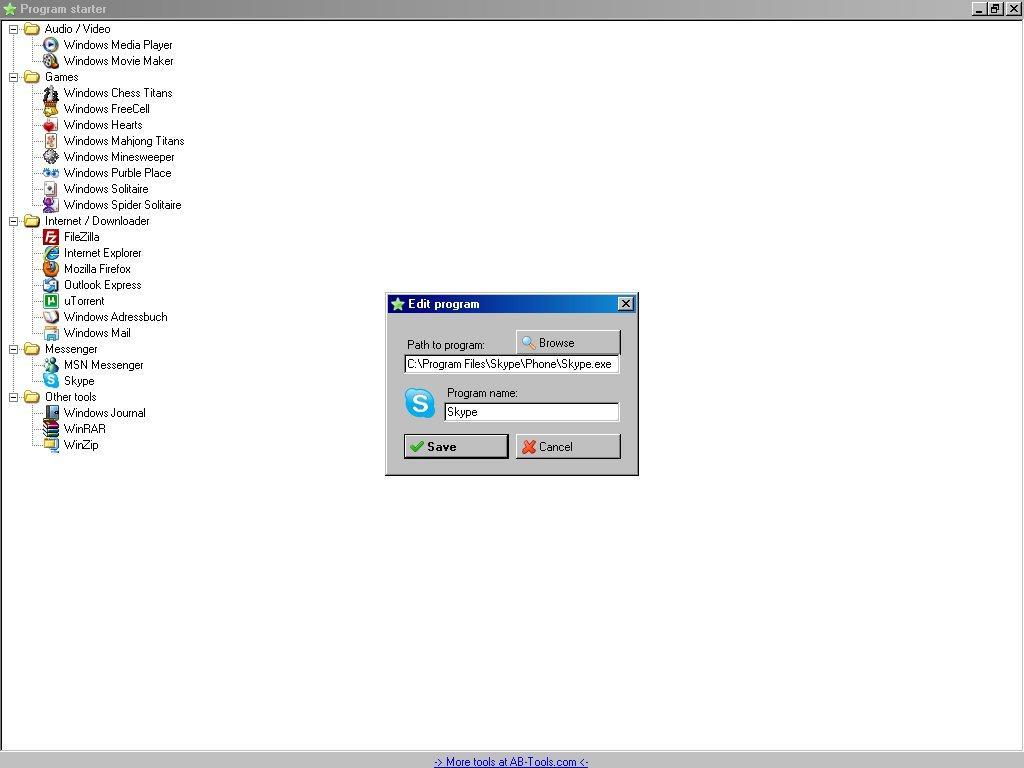This screenshot has width=1024, height=768.
Task: Select the Mozilla Firefox label
Action: point(97,269)
